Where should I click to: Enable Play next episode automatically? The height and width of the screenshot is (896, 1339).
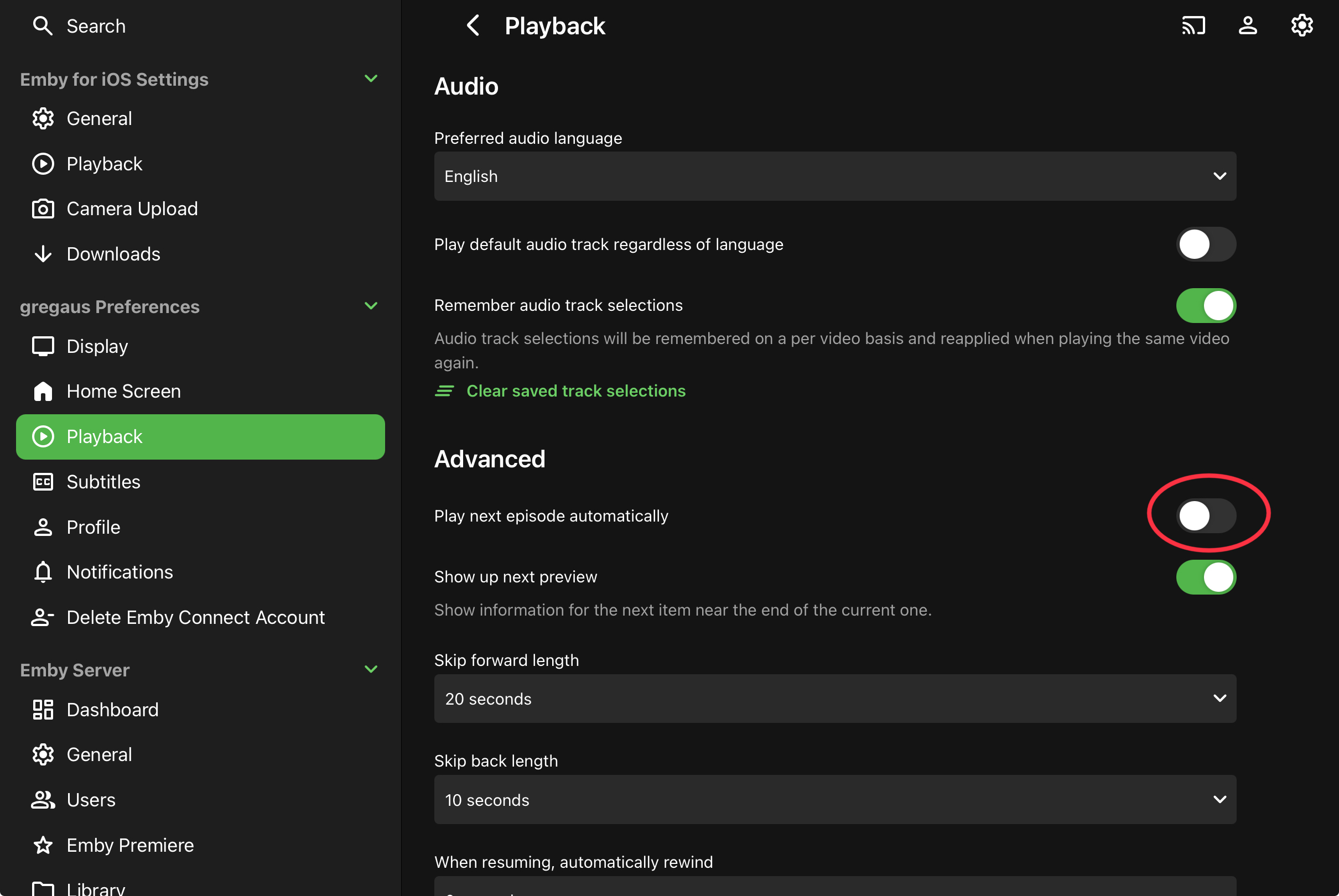pyautogui.click(x=1205, y=515)
